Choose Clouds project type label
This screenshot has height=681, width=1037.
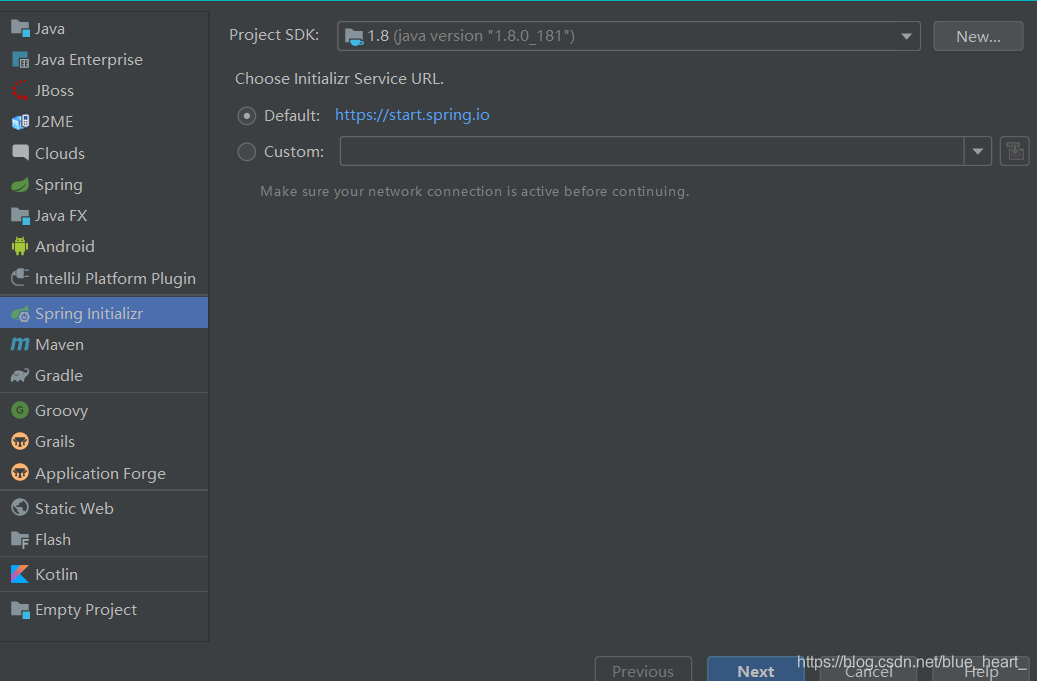pyautogui.click(x=60, y=153)
